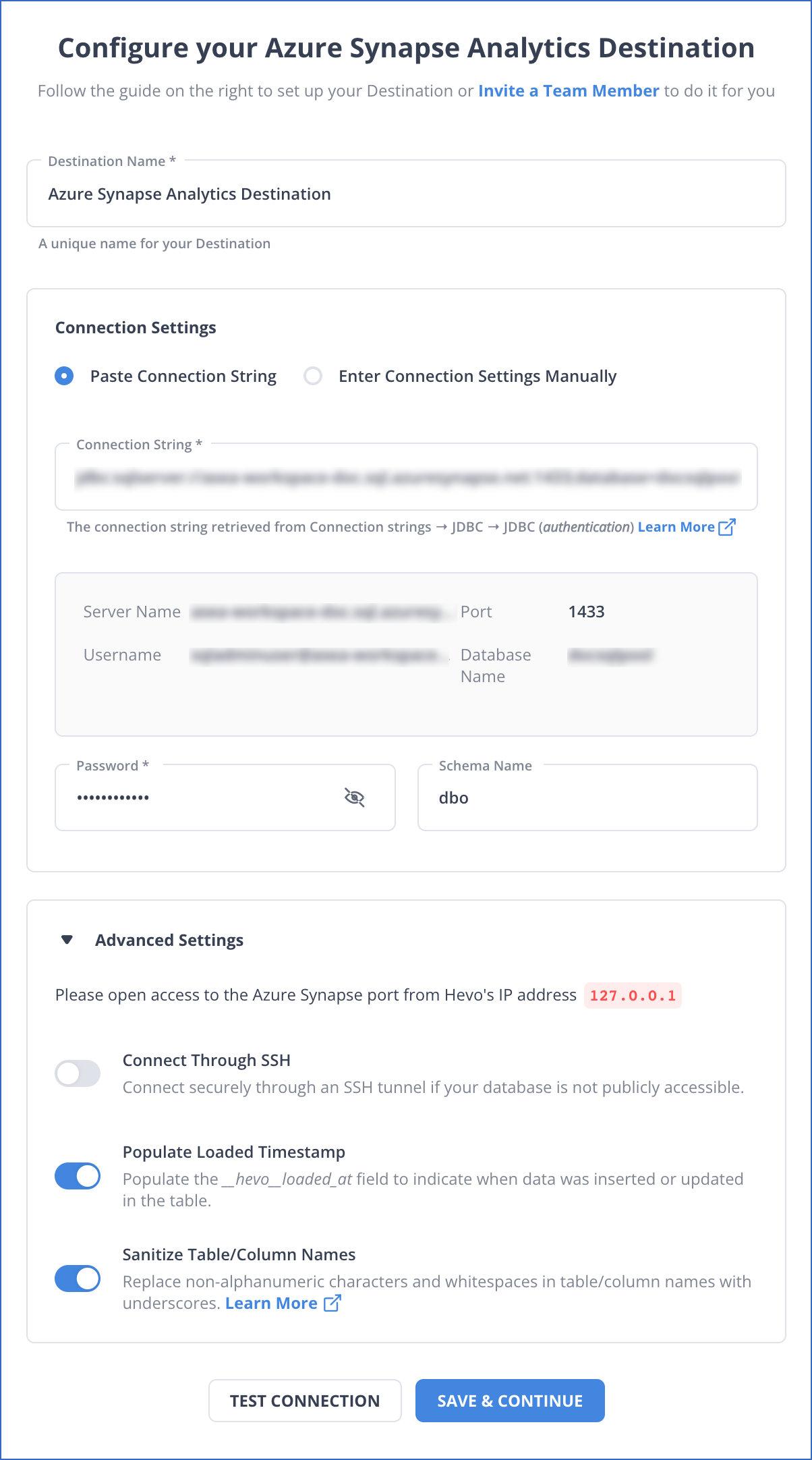Click the Sanitize Table/Column Names Learn More icon
812x1460 pixels.
pyautogui.click(x=332, y=1303)
